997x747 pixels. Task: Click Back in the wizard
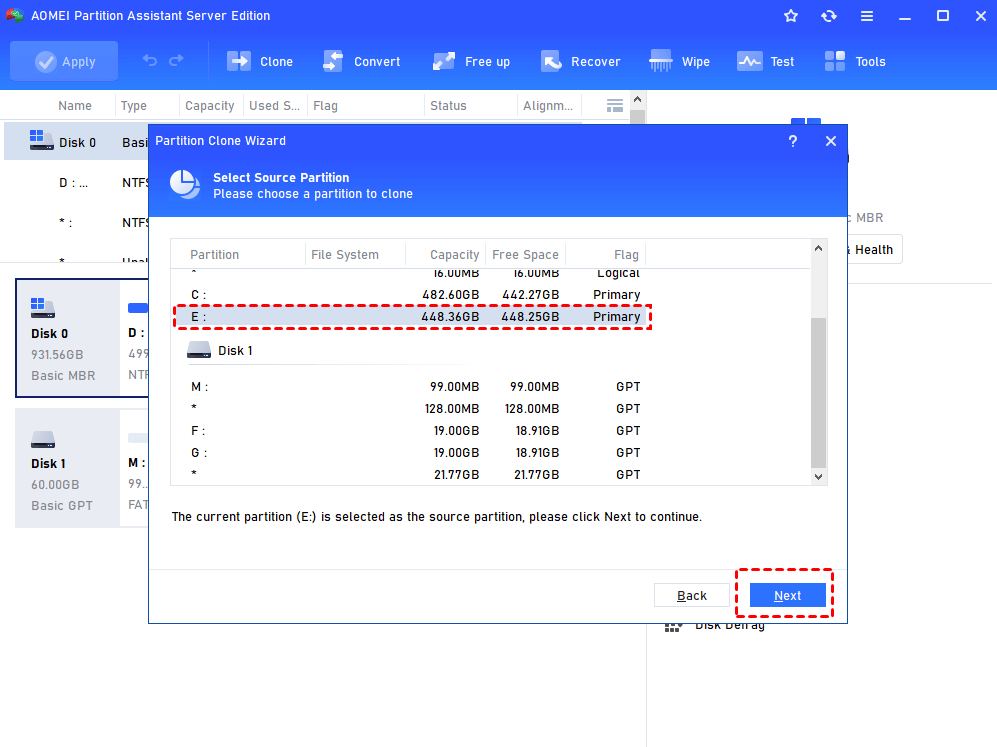[x=692, y=596]
